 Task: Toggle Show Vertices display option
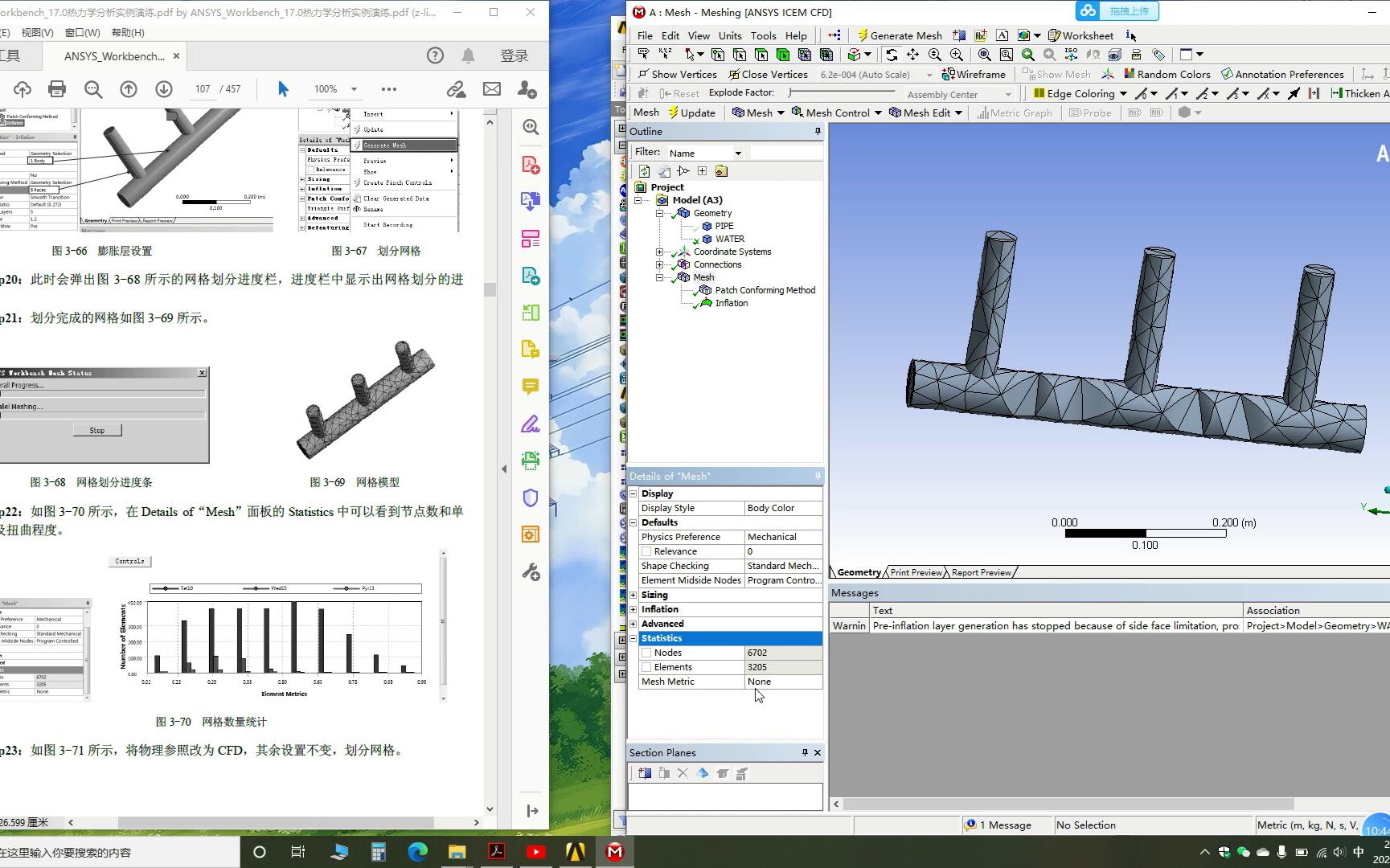678,74
